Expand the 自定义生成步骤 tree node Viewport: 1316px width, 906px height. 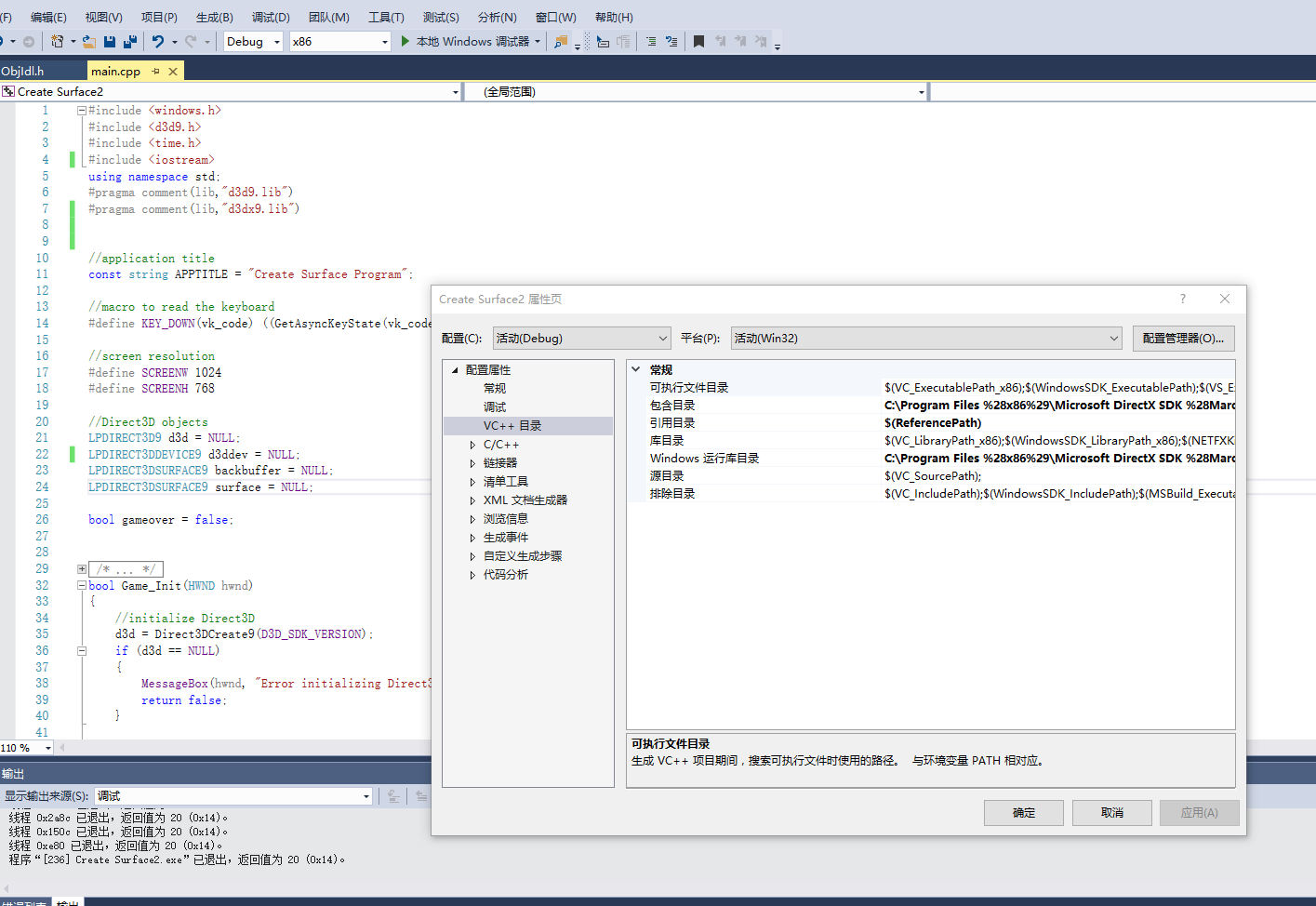(472, 556)
